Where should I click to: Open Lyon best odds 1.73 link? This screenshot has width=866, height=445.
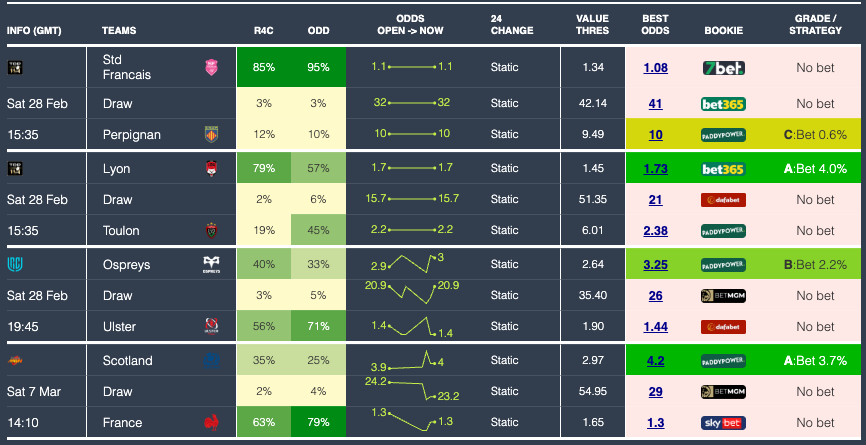point(656,168)
